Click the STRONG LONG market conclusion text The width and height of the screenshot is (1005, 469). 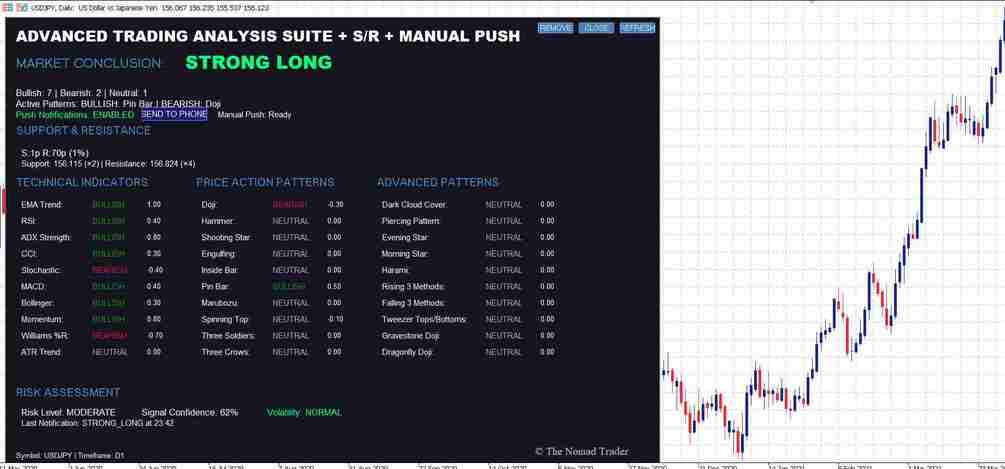[x=259, y=63]
